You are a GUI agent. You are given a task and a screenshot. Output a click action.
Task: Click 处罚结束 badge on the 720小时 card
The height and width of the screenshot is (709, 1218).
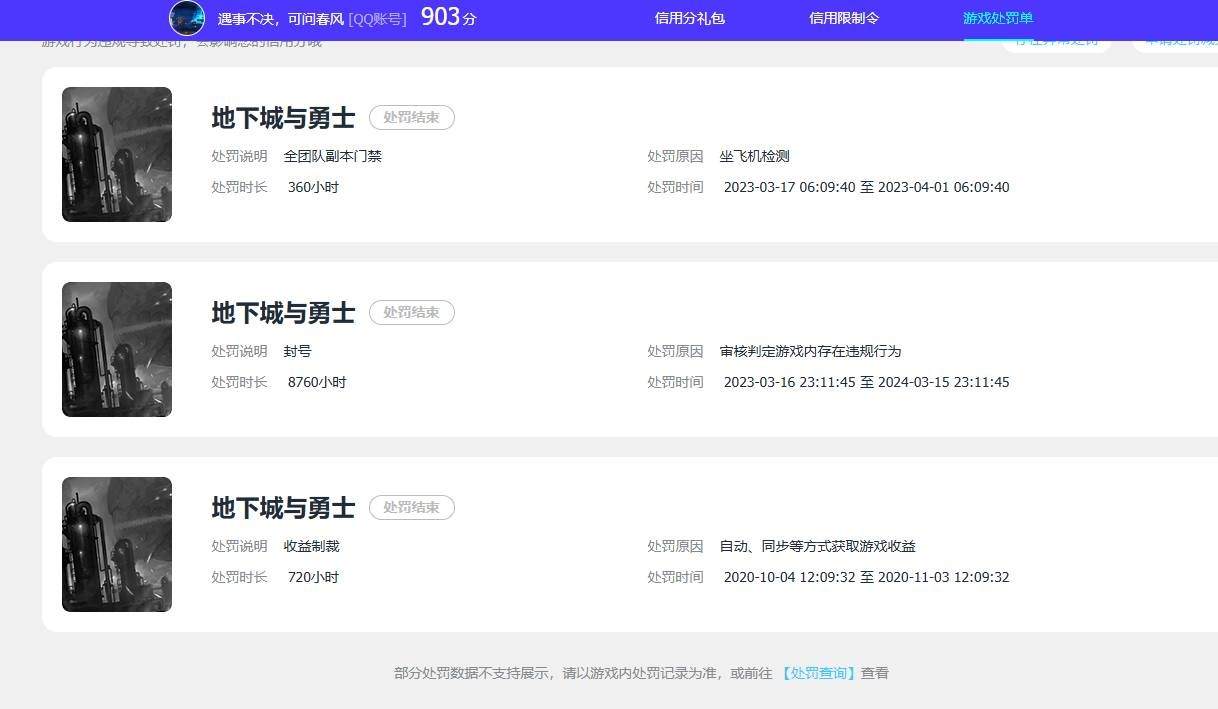click(412, 507)
